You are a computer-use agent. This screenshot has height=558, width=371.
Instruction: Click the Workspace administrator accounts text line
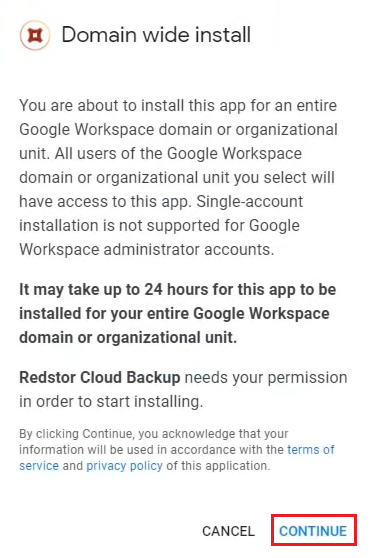147,249
